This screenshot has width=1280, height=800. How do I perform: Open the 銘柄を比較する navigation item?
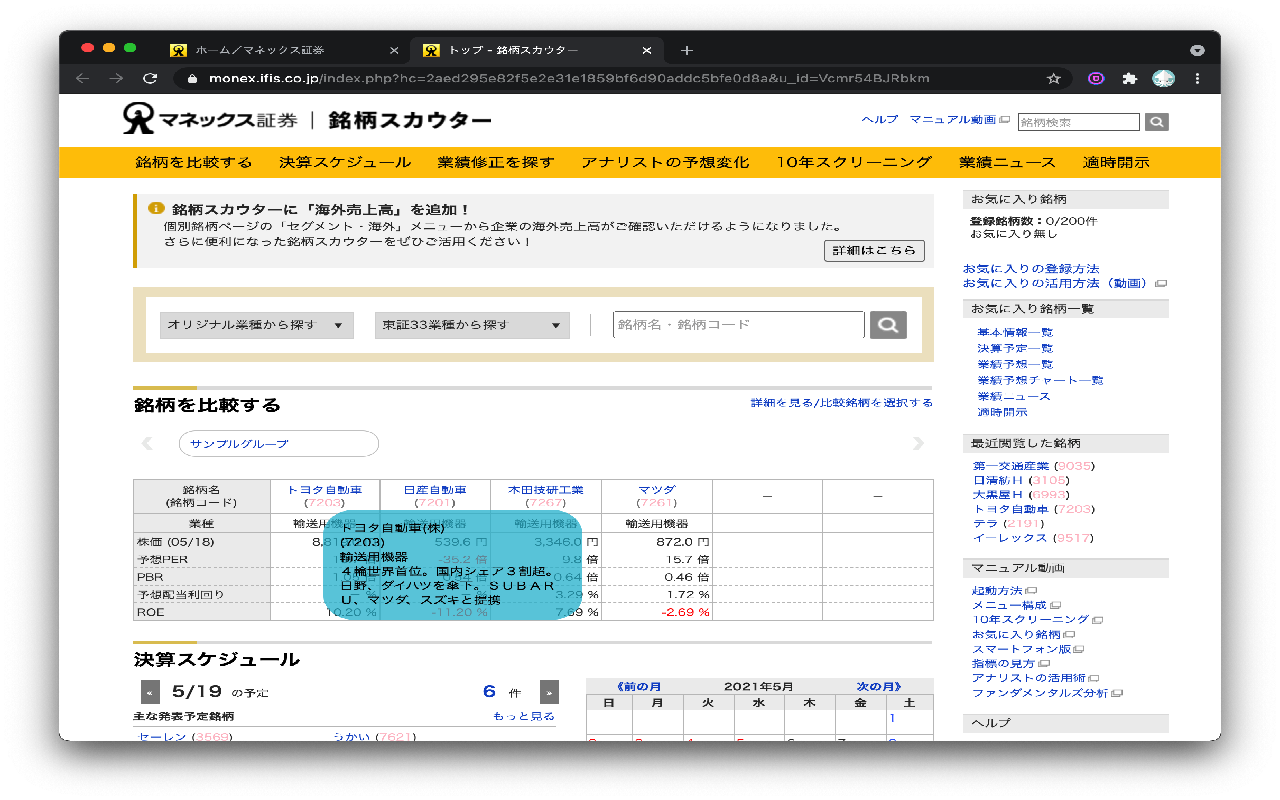pos(194,162)
